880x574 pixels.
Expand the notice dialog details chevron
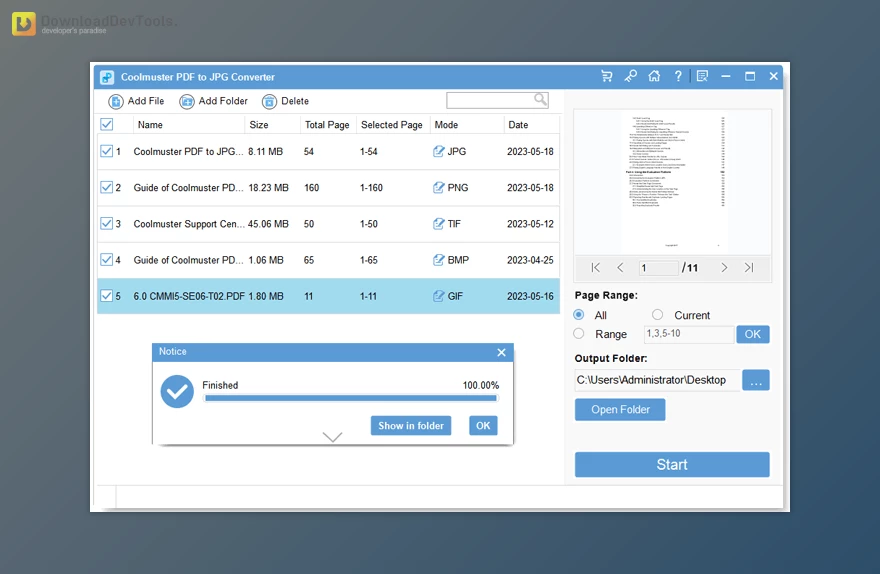tap(333, 437)
